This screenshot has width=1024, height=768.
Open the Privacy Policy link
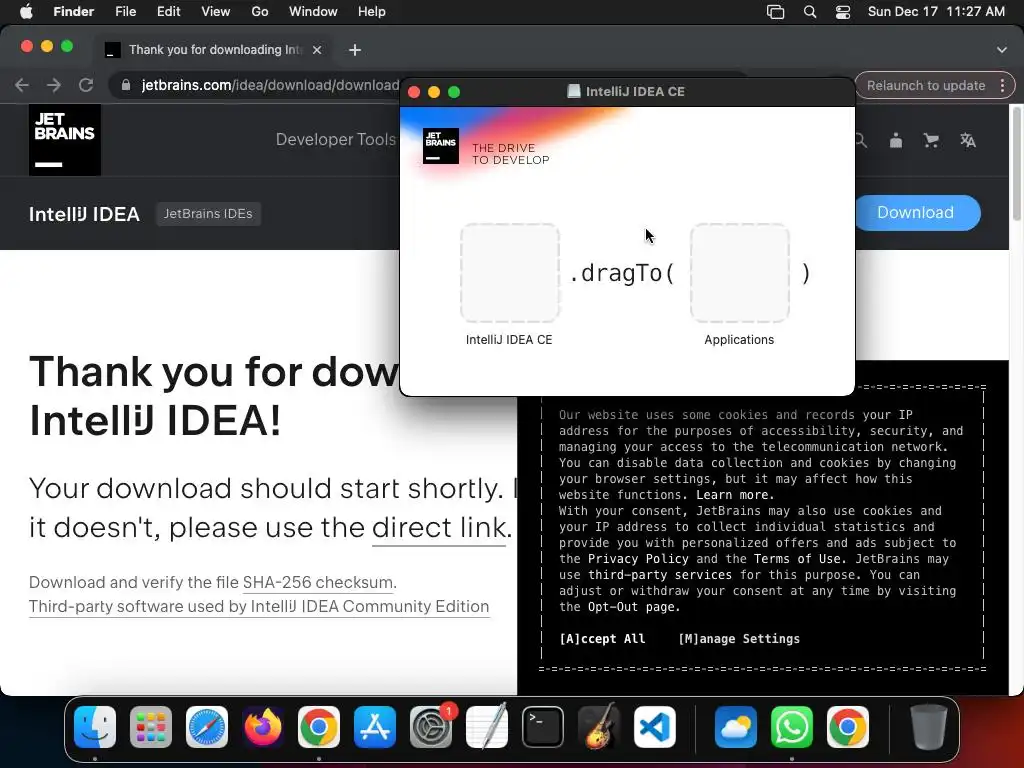(638, 558)
